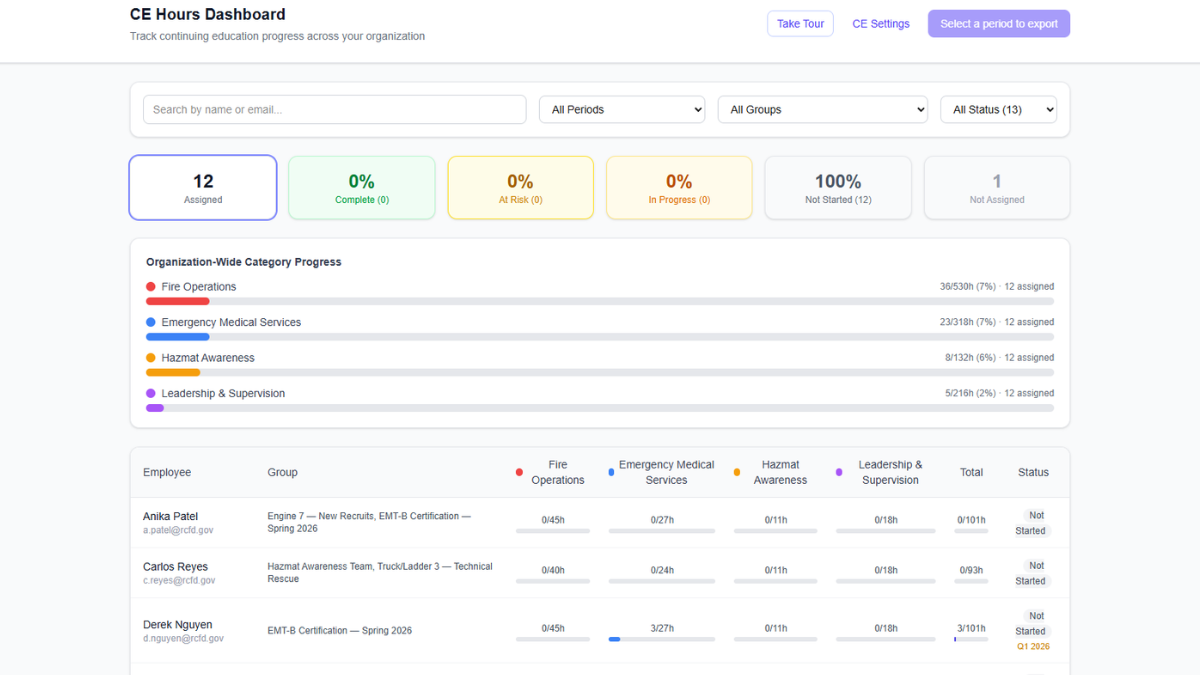Image resolution: width=1200 pixels, height=675 pixels.
Task: Open the All Periods dropdown
Action: (622, 110)
